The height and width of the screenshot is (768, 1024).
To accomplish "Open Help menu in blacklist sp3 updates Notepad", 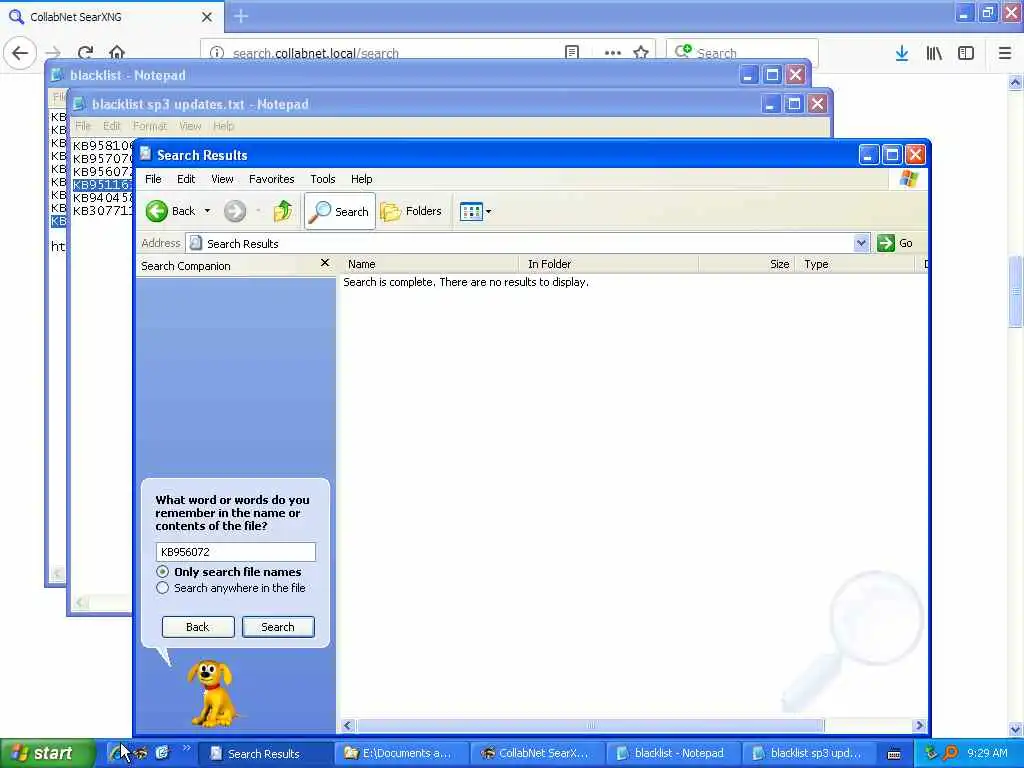I will pyautogui.click(x=223, y=126).
